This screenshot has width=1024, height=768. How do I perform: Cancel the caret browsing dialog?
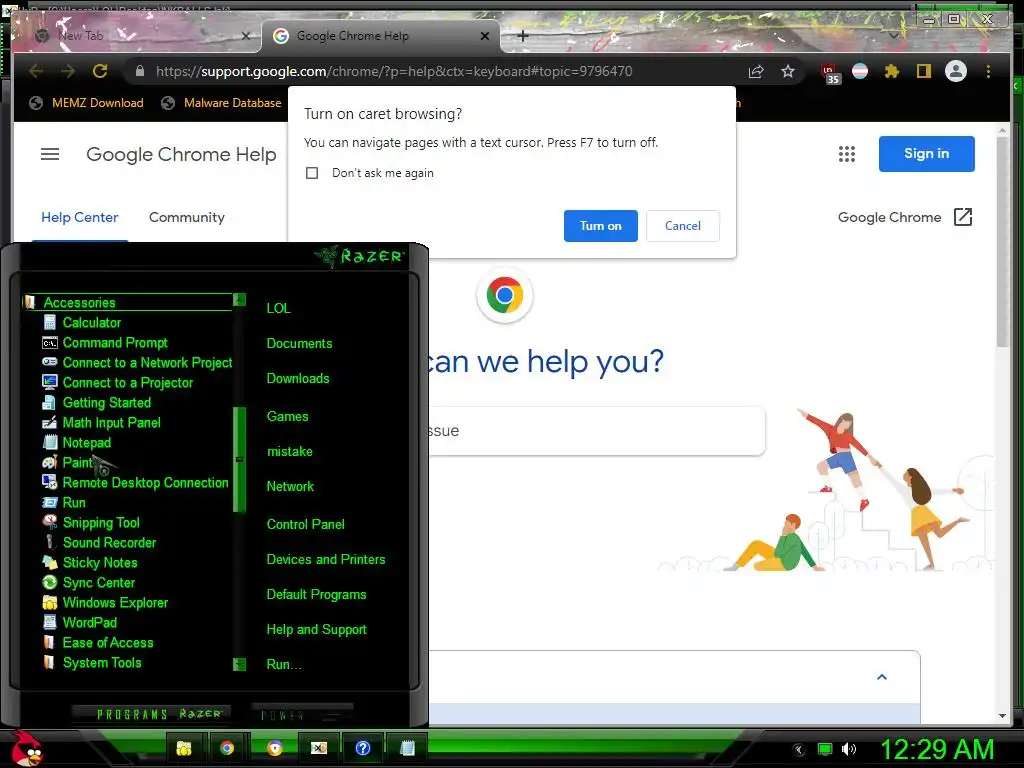682,226
